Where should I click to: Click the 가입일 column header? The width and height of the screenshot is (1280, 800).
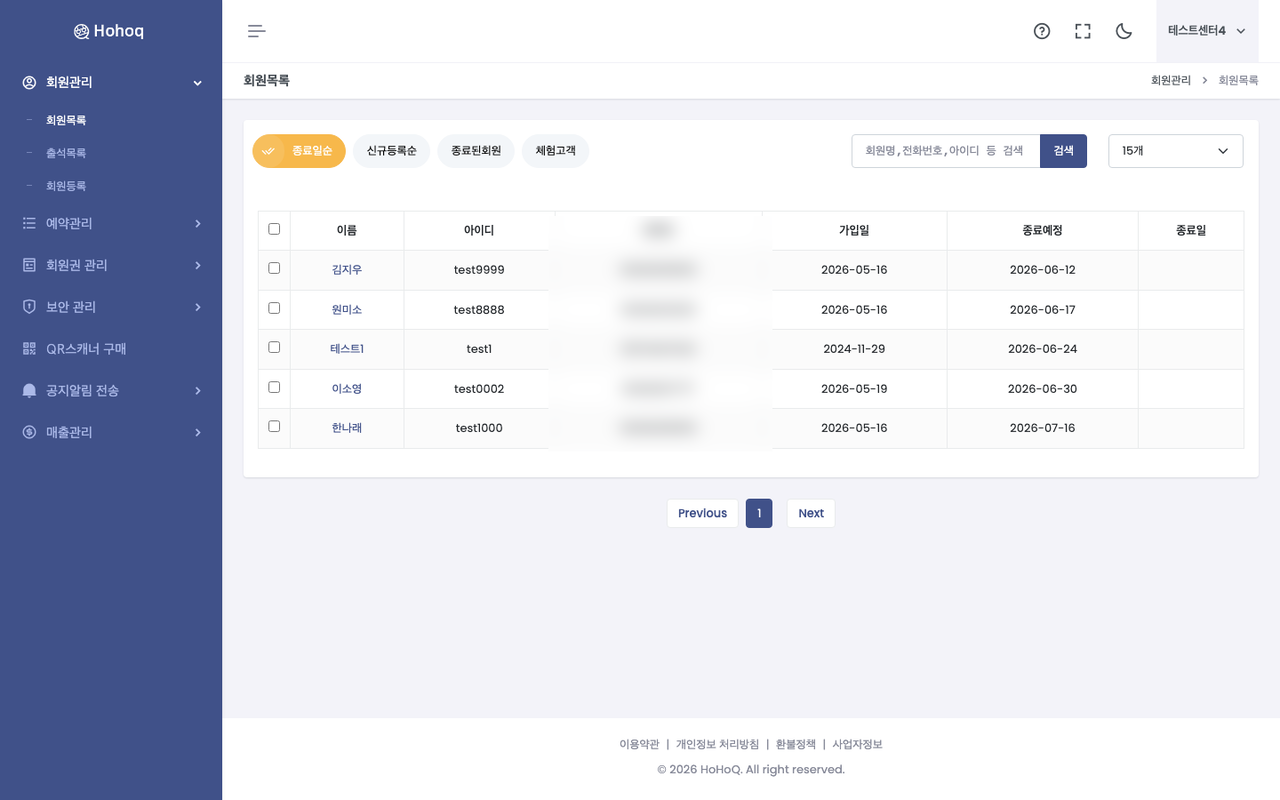tap(854, 230)
